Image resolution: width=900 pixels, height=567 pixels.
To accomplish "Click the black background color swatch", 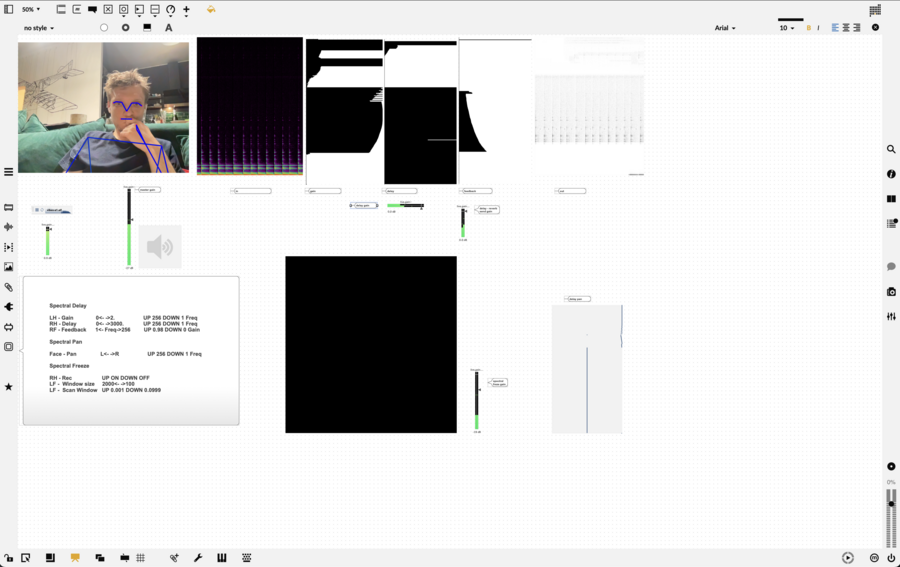I will click(x=147, y=28).
